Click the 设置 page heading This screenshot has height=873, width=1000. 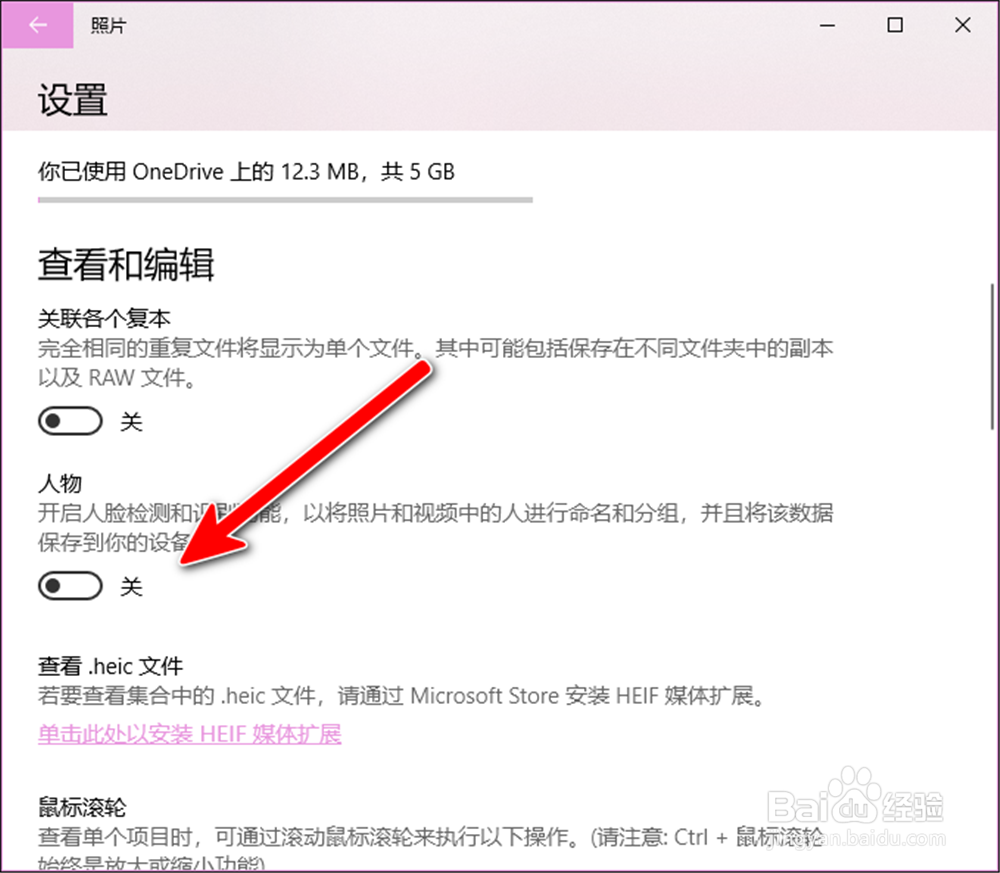(73, 100)
